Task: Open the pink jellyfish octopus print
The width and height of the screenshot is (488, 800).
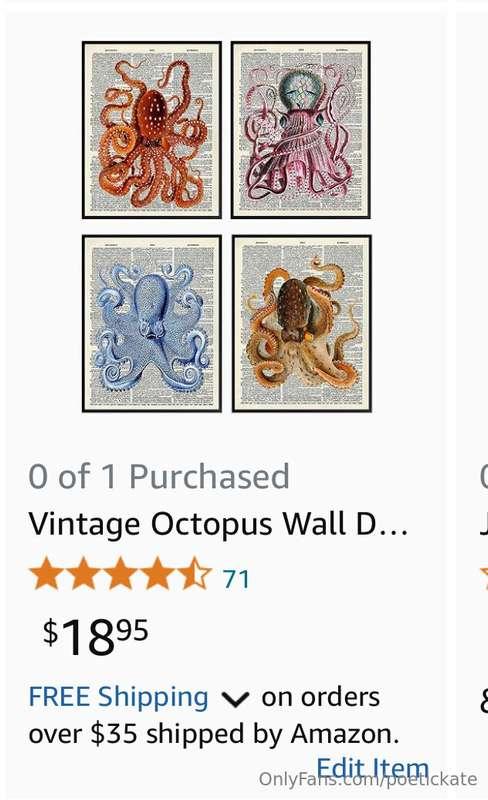Action: point(301,130)
